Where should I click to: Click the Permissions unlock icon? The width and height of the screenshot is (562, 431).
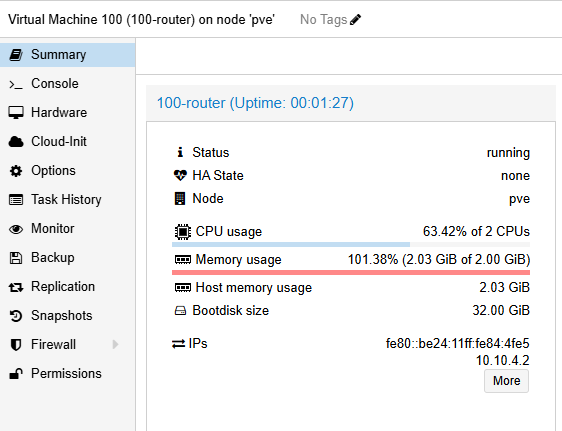coord(16,374)
